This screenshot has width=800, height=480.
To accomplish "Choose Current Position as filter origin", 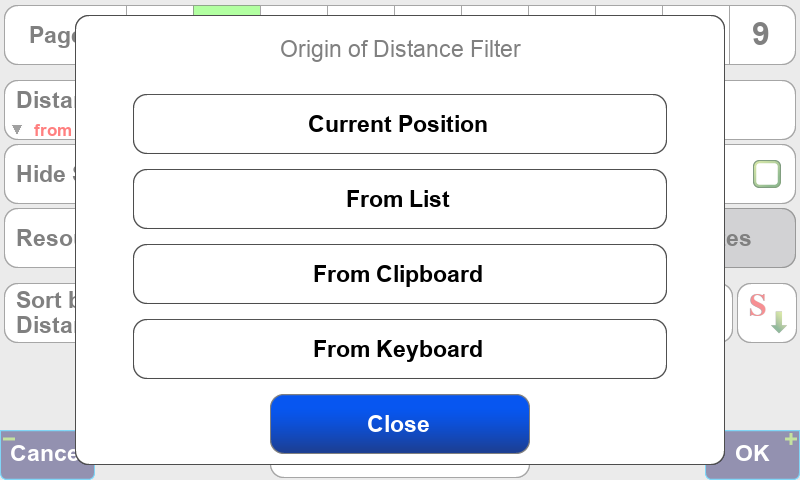I will click(x=399, y=124).
